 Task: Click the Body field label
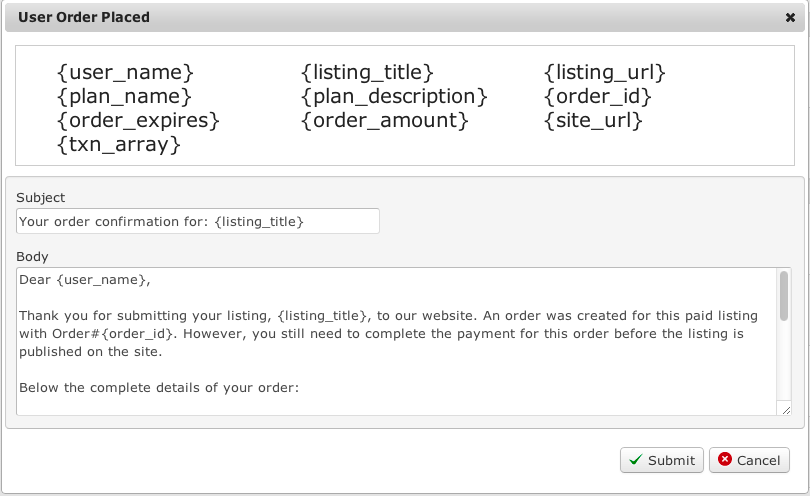32,257
